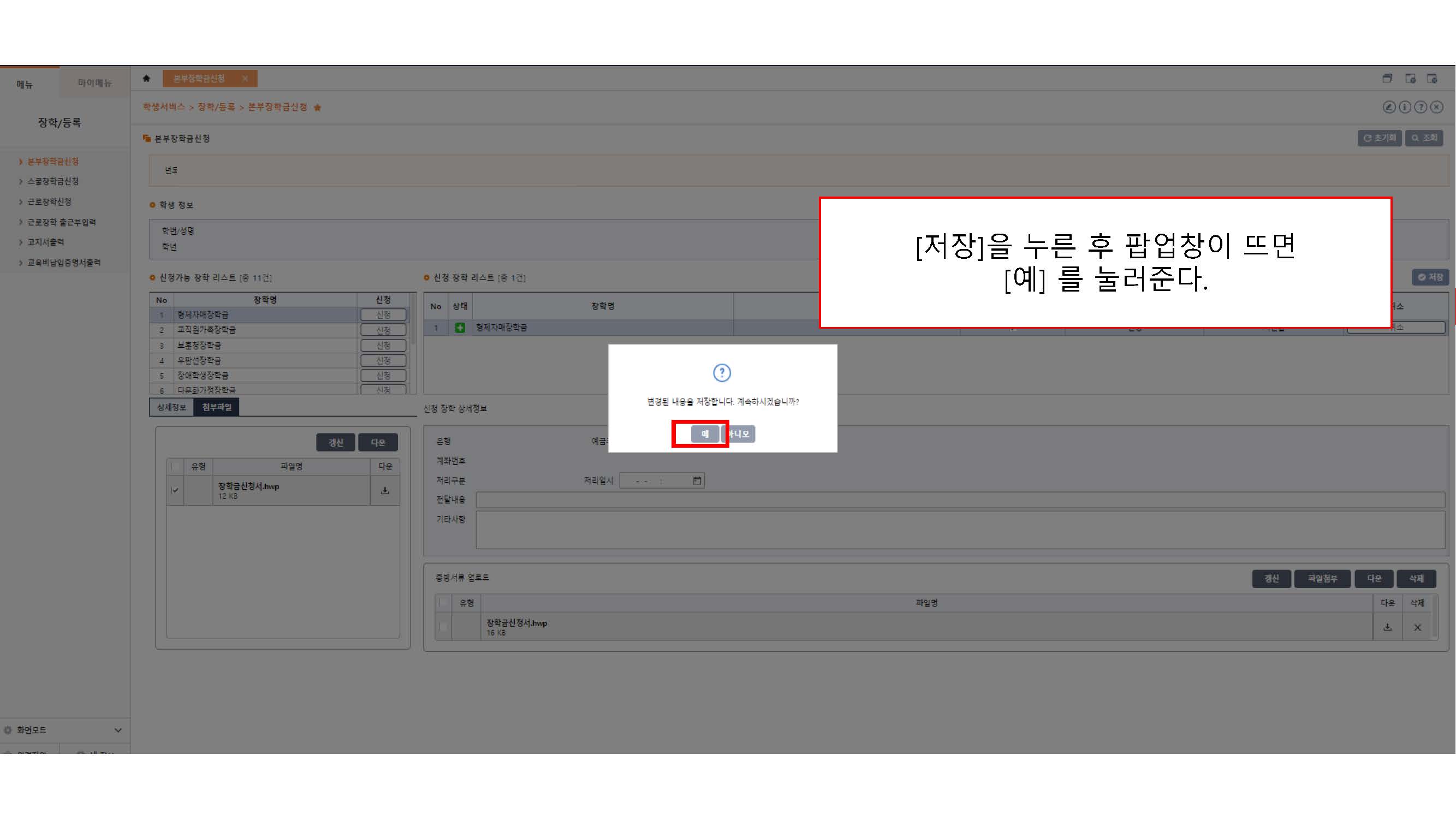The image size is (1456, 819).
Task: Click the 파일첨부 button
Action: click(1323, 578)
